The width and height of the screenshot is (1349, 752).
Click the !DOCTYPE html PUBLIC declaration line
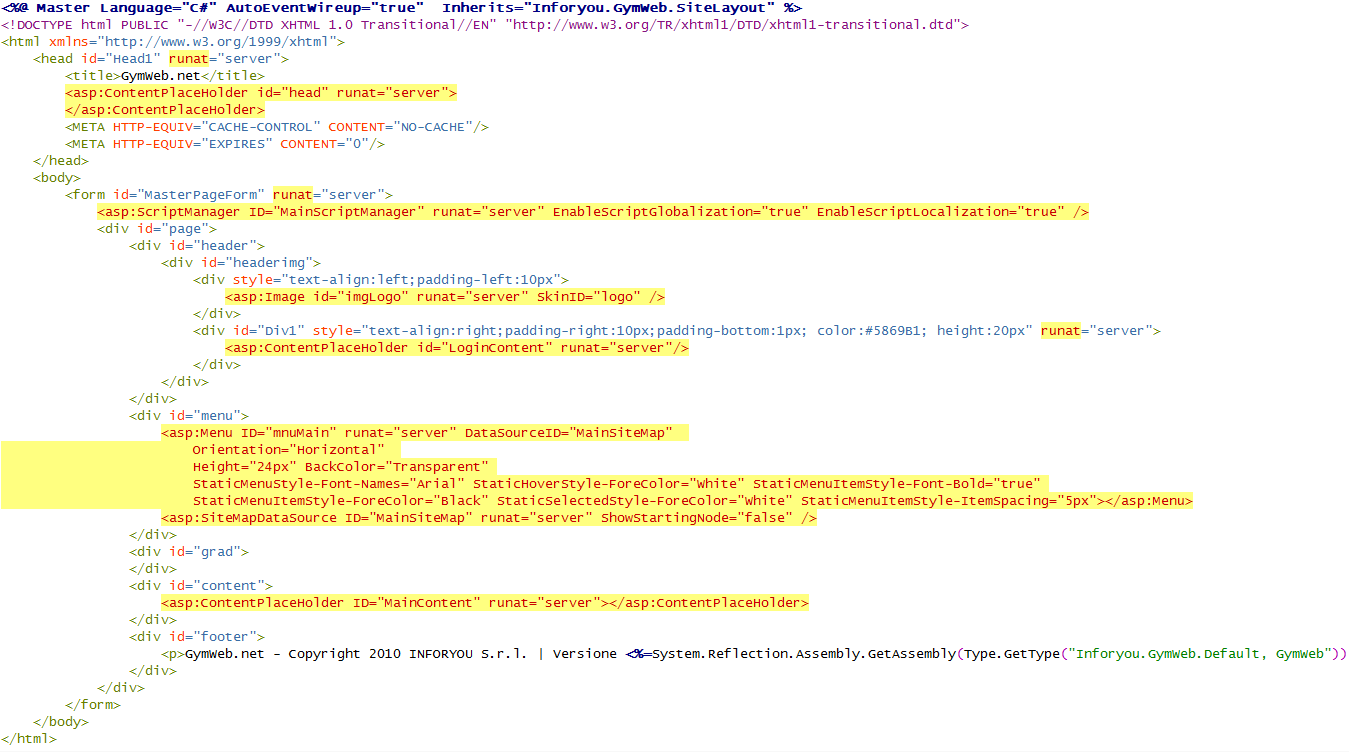485,24
